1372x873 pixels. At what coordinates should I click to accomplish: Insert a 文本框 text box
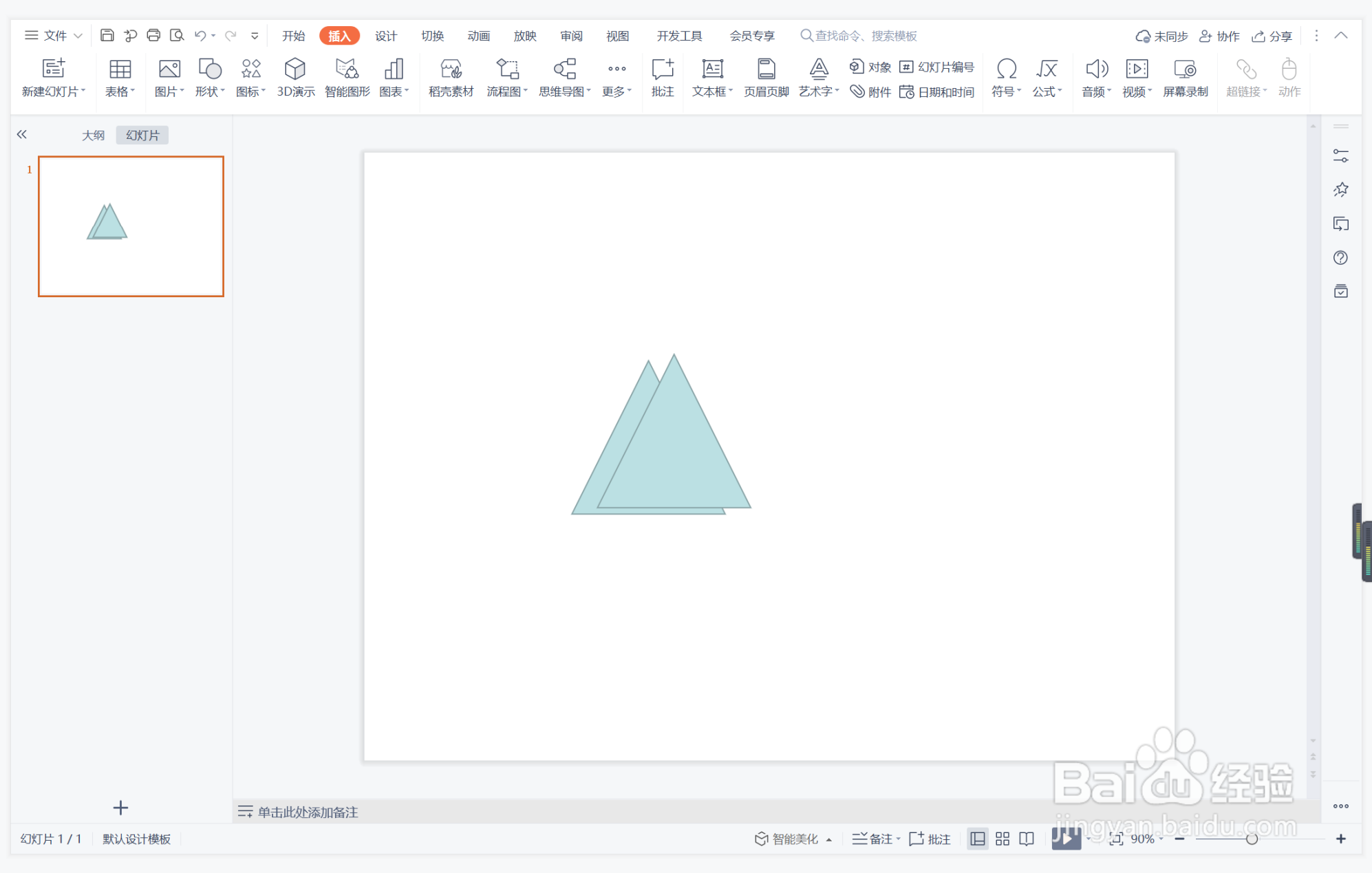(712, 77)
